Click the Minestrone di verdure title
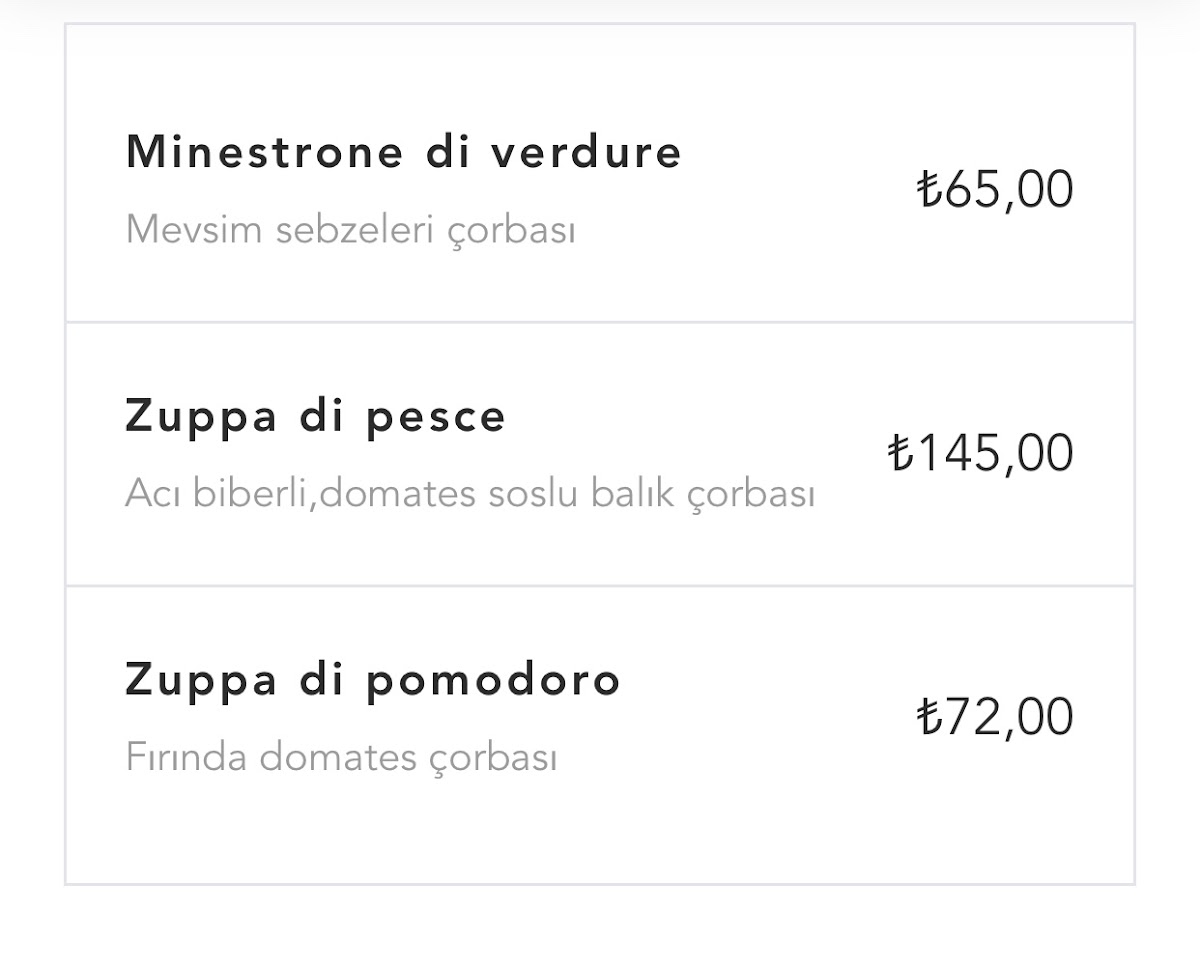Screen dimensions: 1200x970 [403, 152]
